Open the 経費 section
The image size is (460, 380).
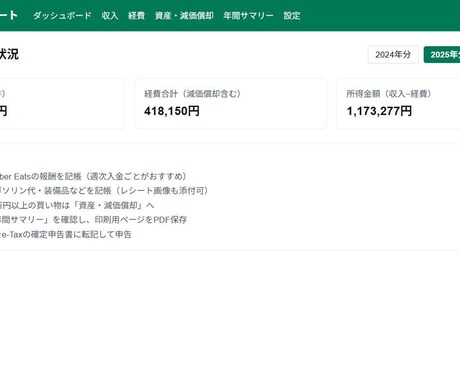[136, 16]
